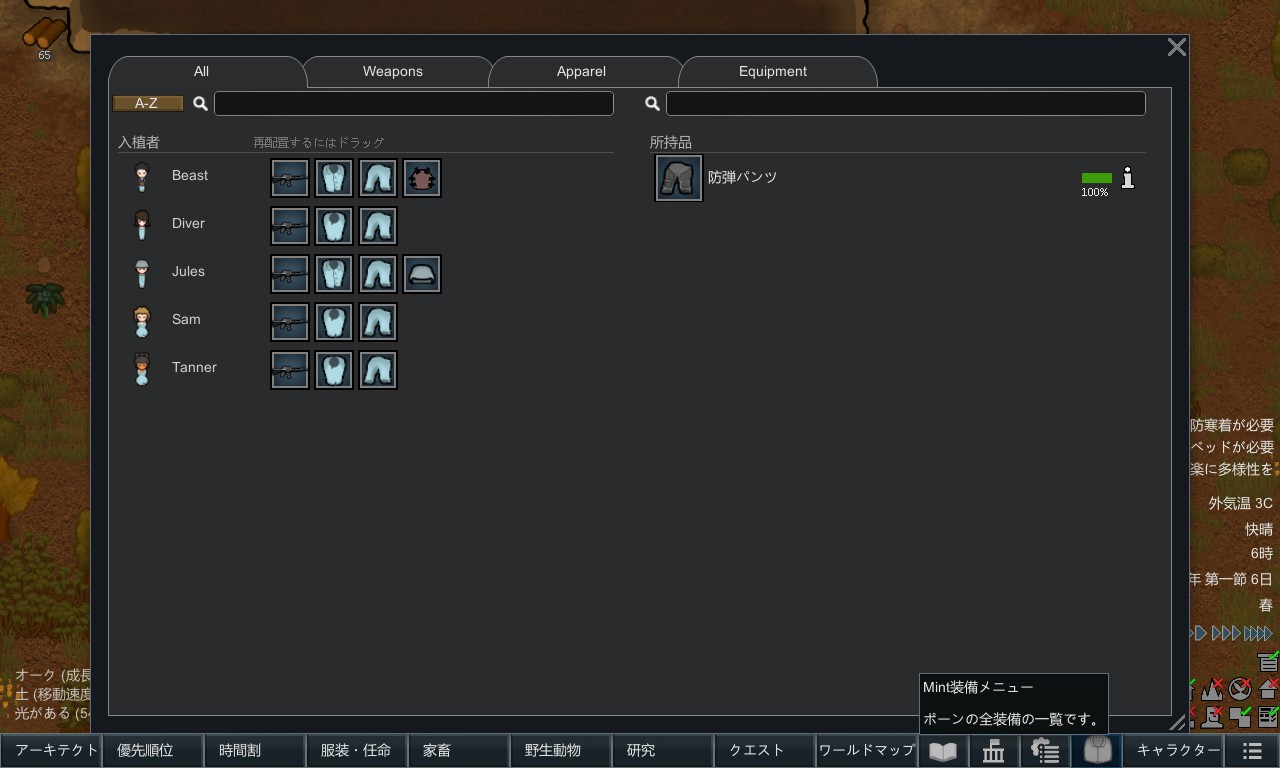1280x768 pixels.
Task: Toggle the A-Z sort button
Action: point(147,103)
